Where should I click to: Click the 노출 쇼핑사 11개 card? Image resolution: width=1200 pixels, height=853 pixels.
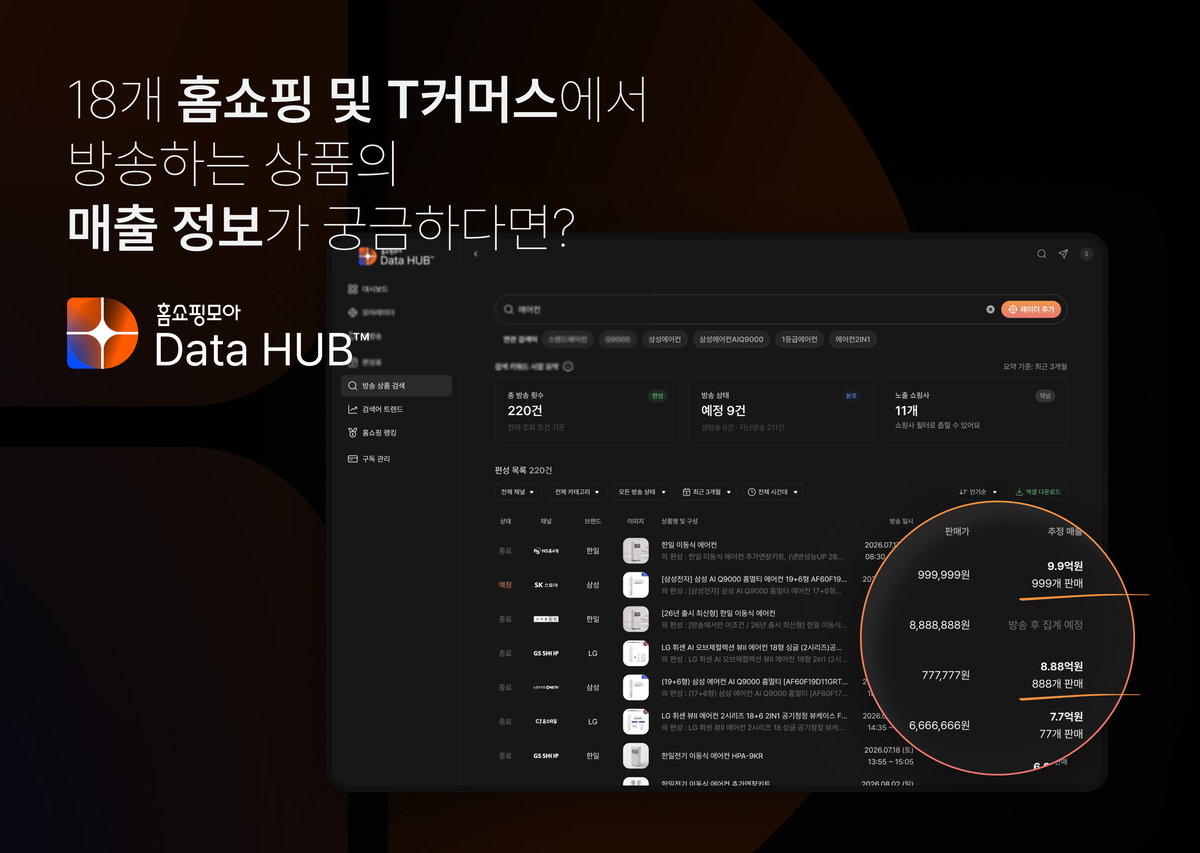974,411
